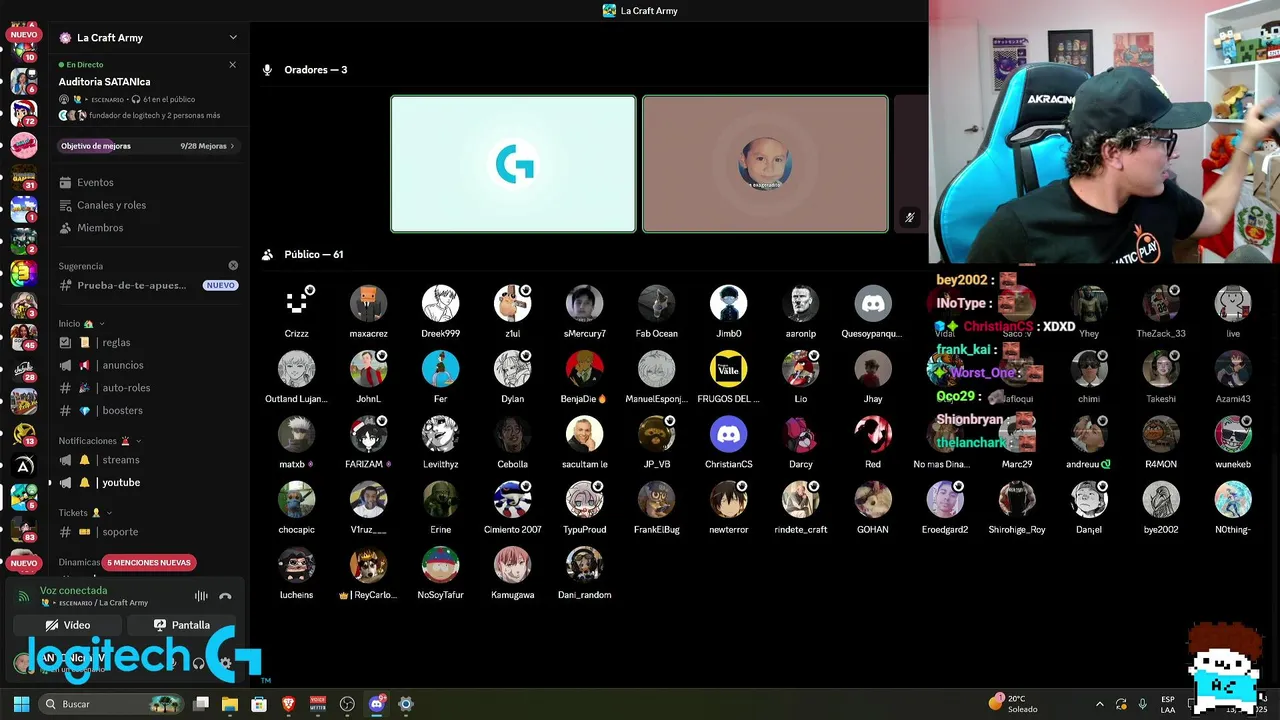Launch Brave browser from taskbar
1280x720 pixels.
coord(288,704)
